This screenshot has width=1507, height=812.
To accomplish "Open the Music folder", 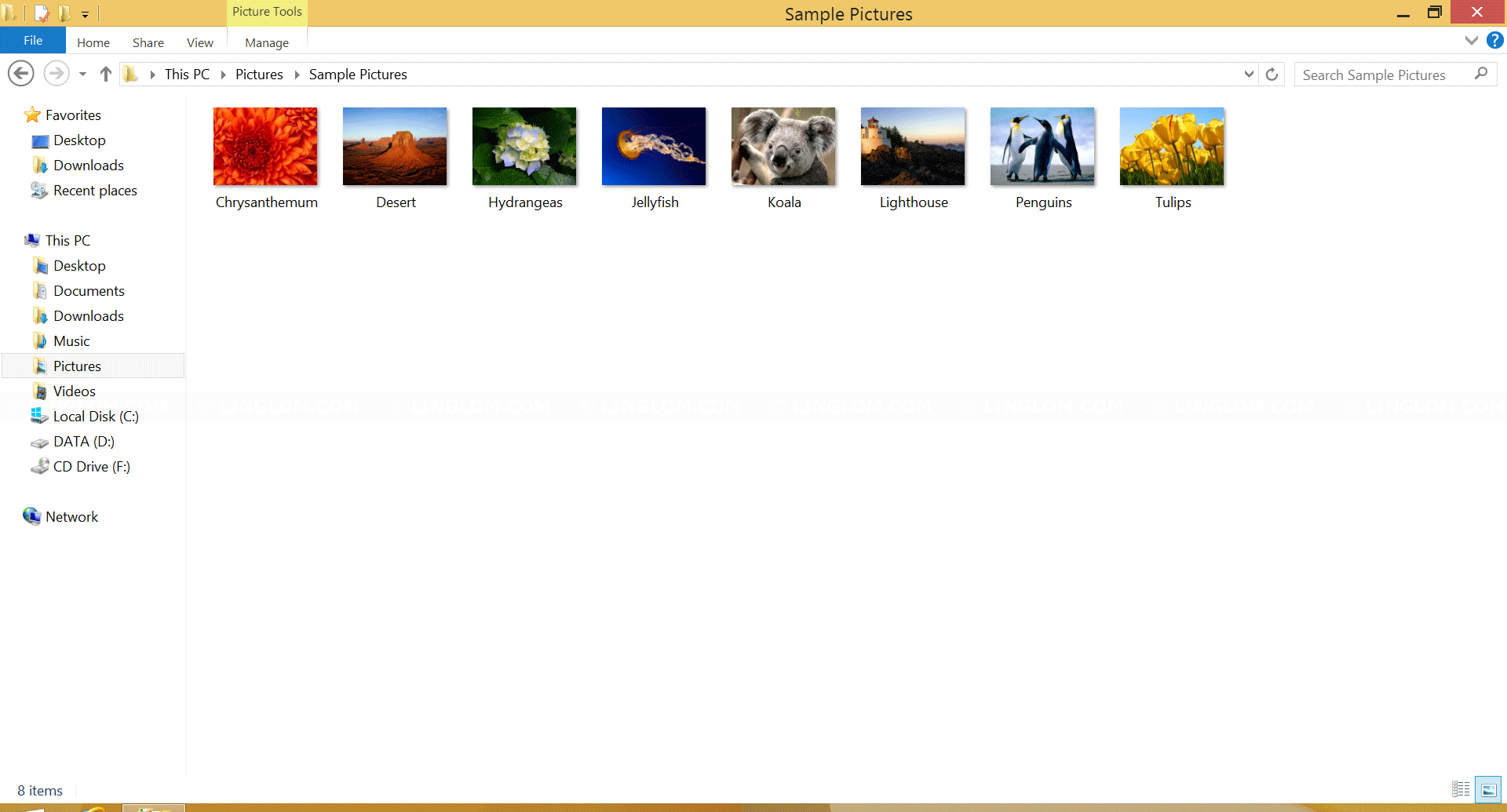I will pos(71,341).
